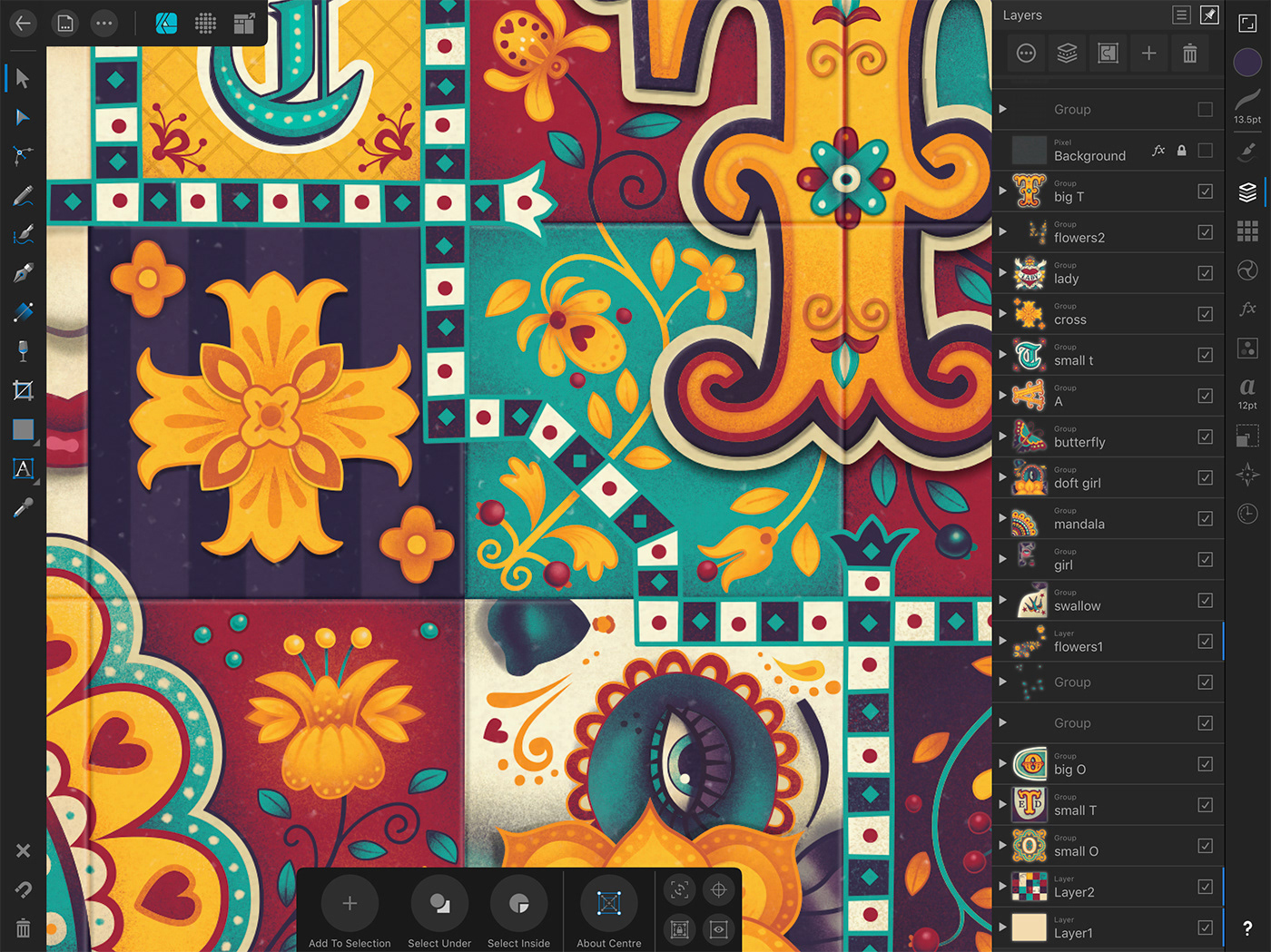Open the Swatches studio grid icon
The image size is (1271, 952).
coord(1247,231)
